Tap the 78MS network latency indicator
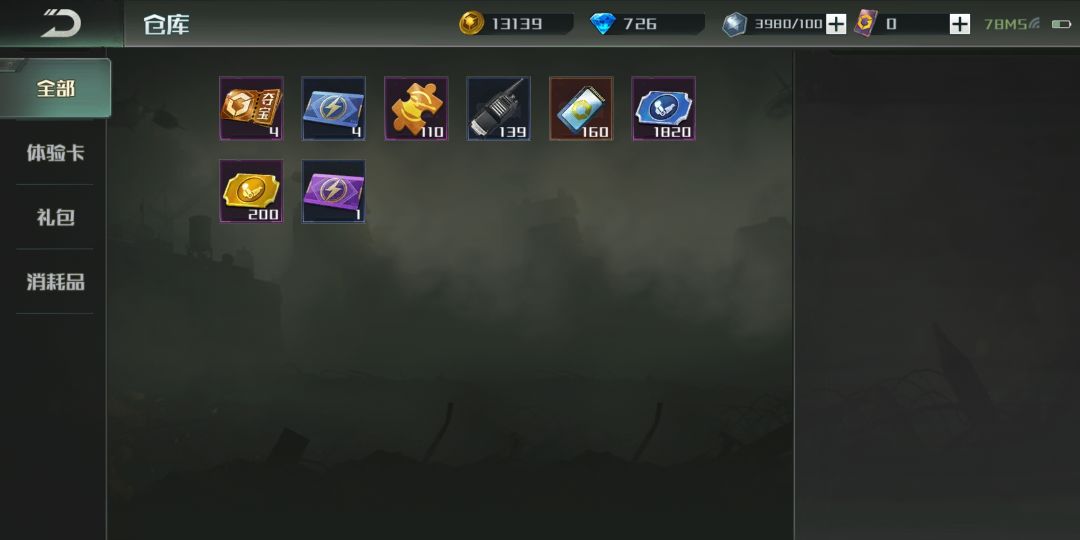This screenshot has width=1080, height=540. (1012, 24)
